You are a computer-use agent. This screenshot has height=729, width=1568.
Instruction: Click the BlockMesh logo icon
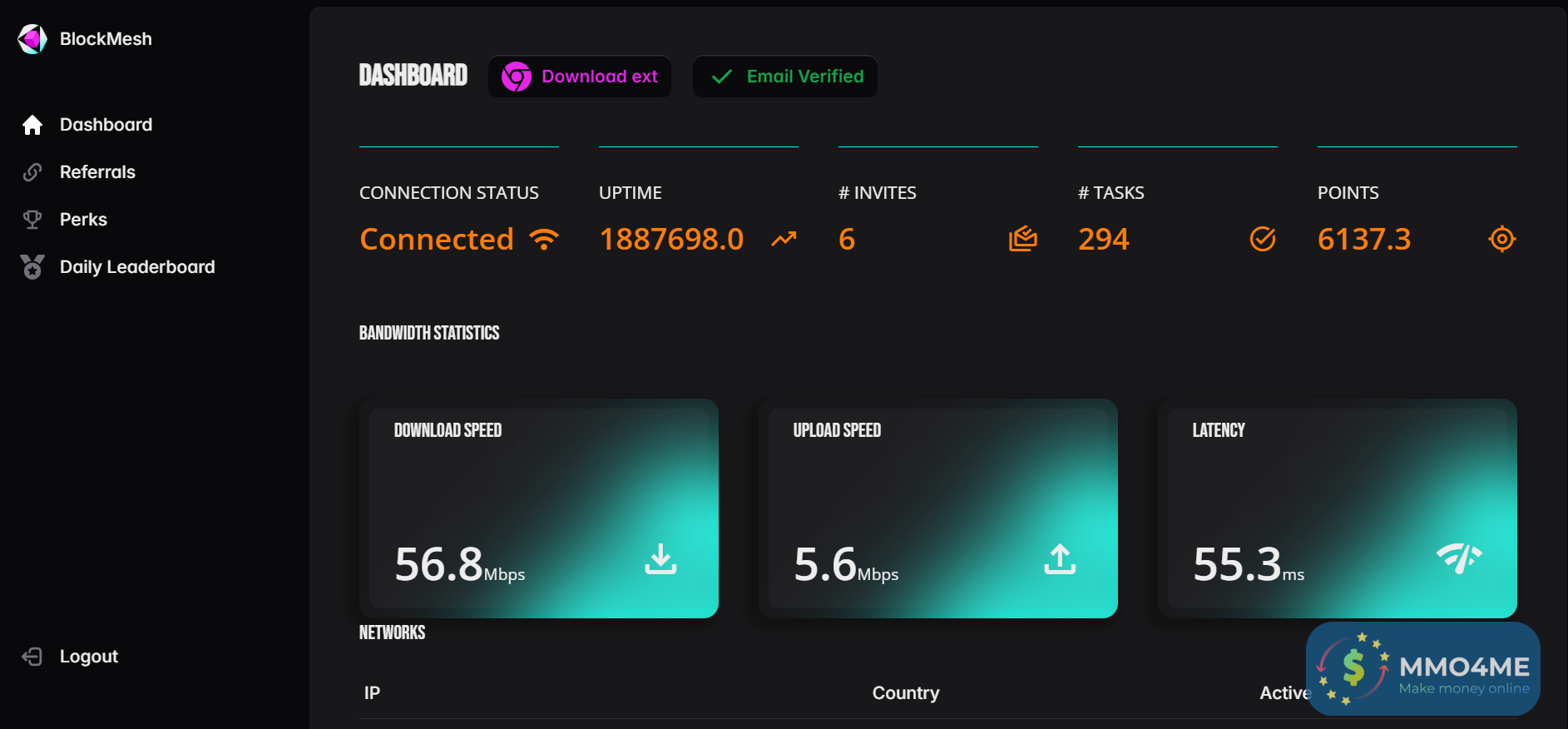(32, 38)
